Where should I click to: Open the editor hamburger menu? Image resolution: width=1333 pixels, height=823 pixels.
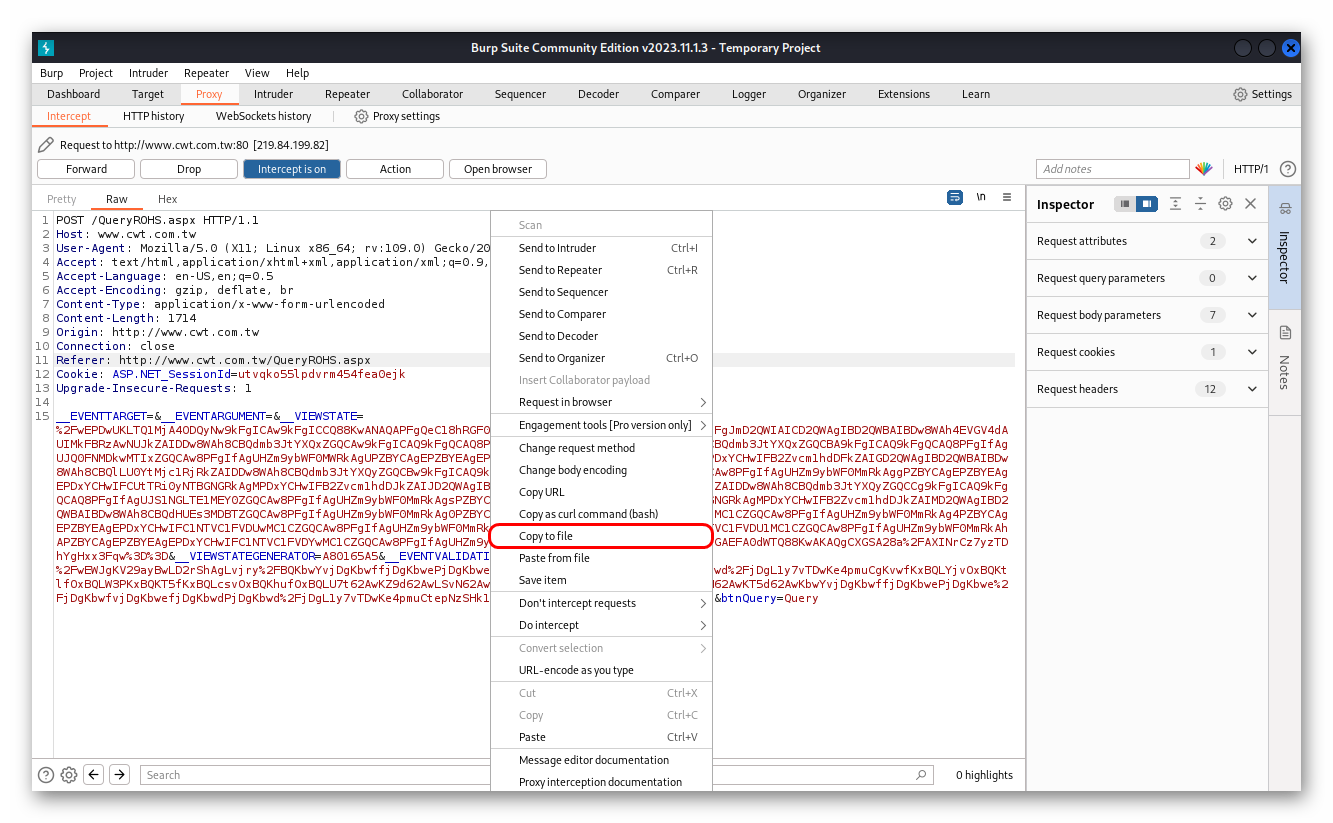click(1007, 198)
